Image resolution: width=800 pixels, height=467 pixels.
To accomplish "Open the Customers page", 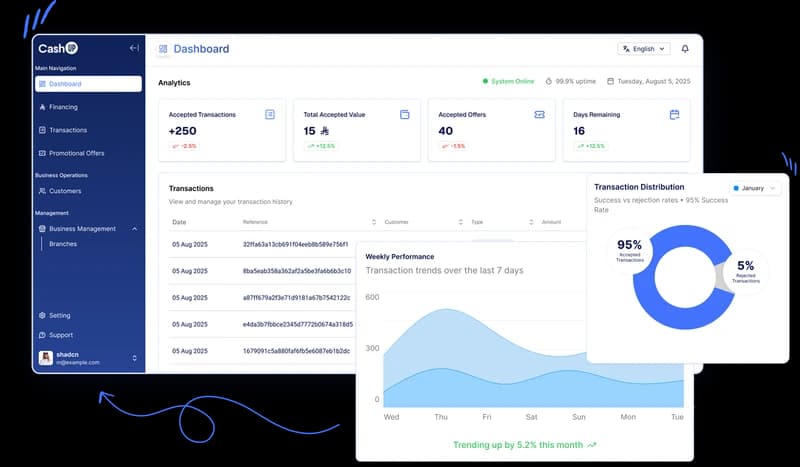I will point(65,191).
